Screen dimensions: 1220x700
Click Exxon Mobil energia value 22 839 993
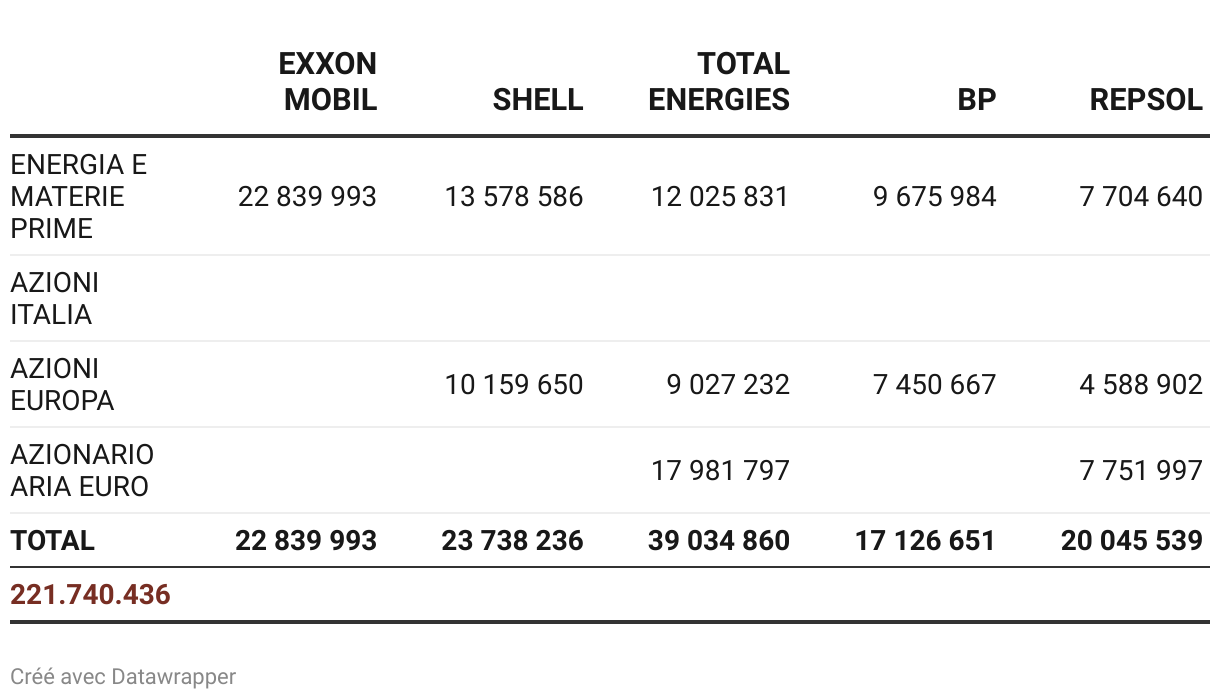click(307, 196)
